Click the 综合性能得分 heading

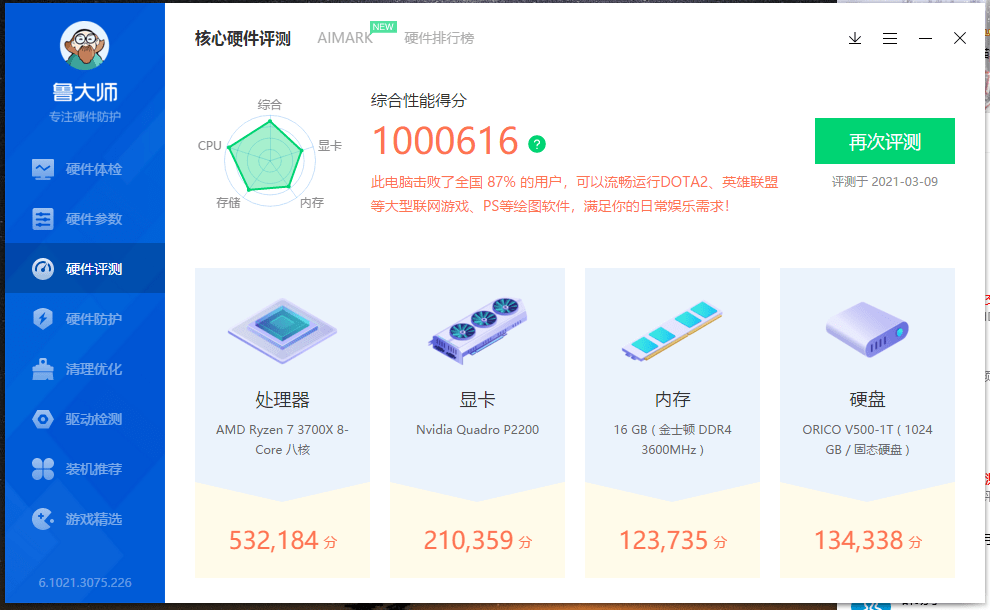point(419,100)
